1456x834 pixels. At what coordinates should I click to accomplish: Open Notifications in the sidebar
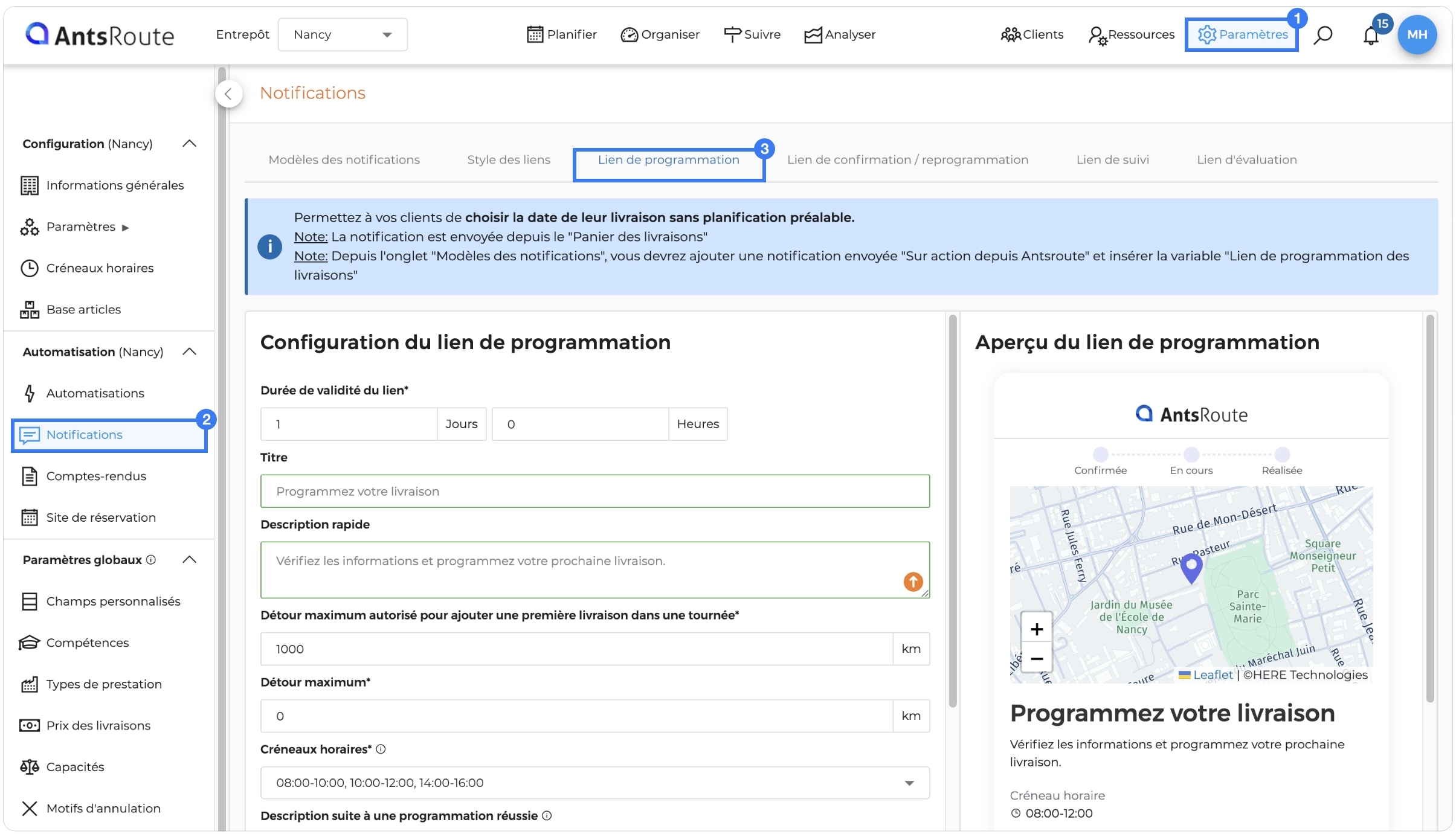point(109,435)
